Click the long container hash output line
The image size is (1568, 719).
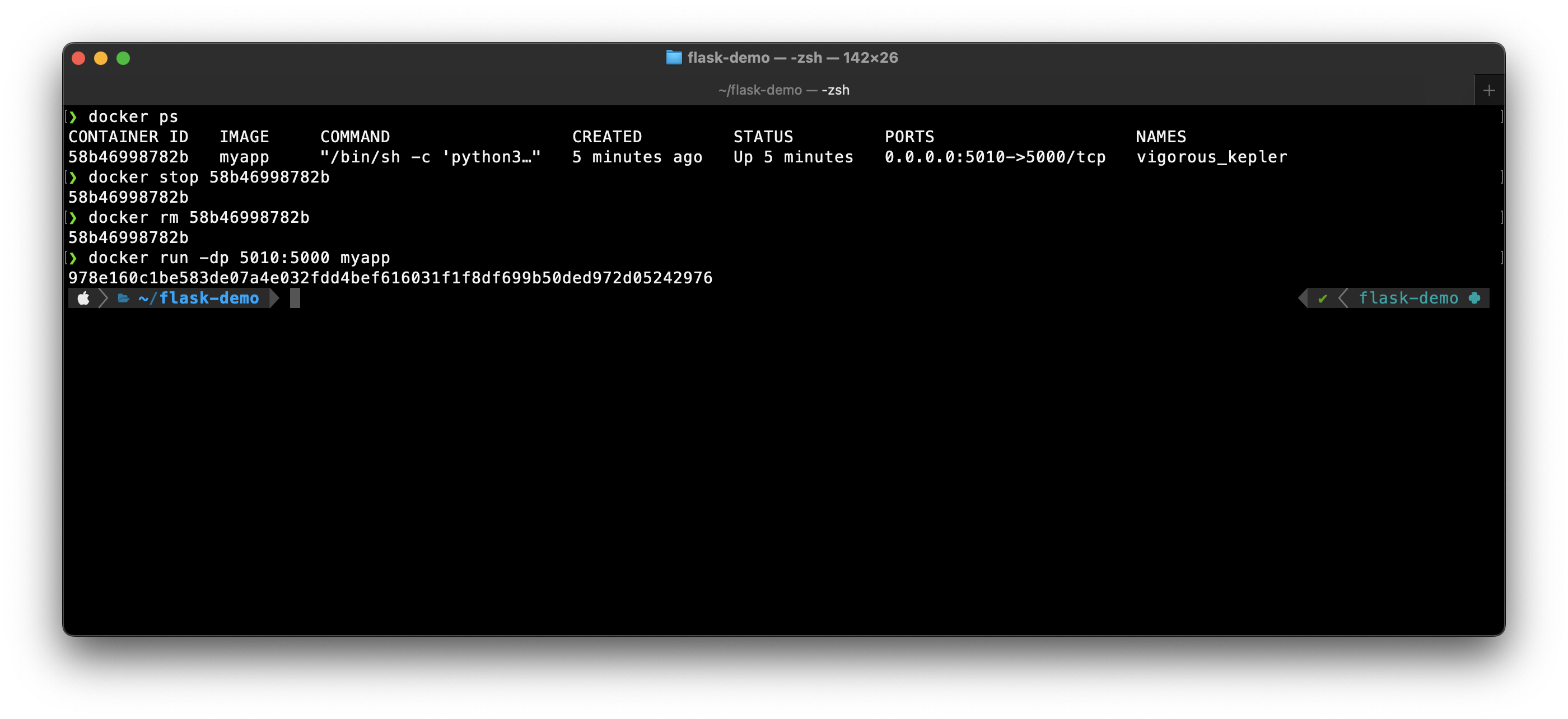point(390,278)
